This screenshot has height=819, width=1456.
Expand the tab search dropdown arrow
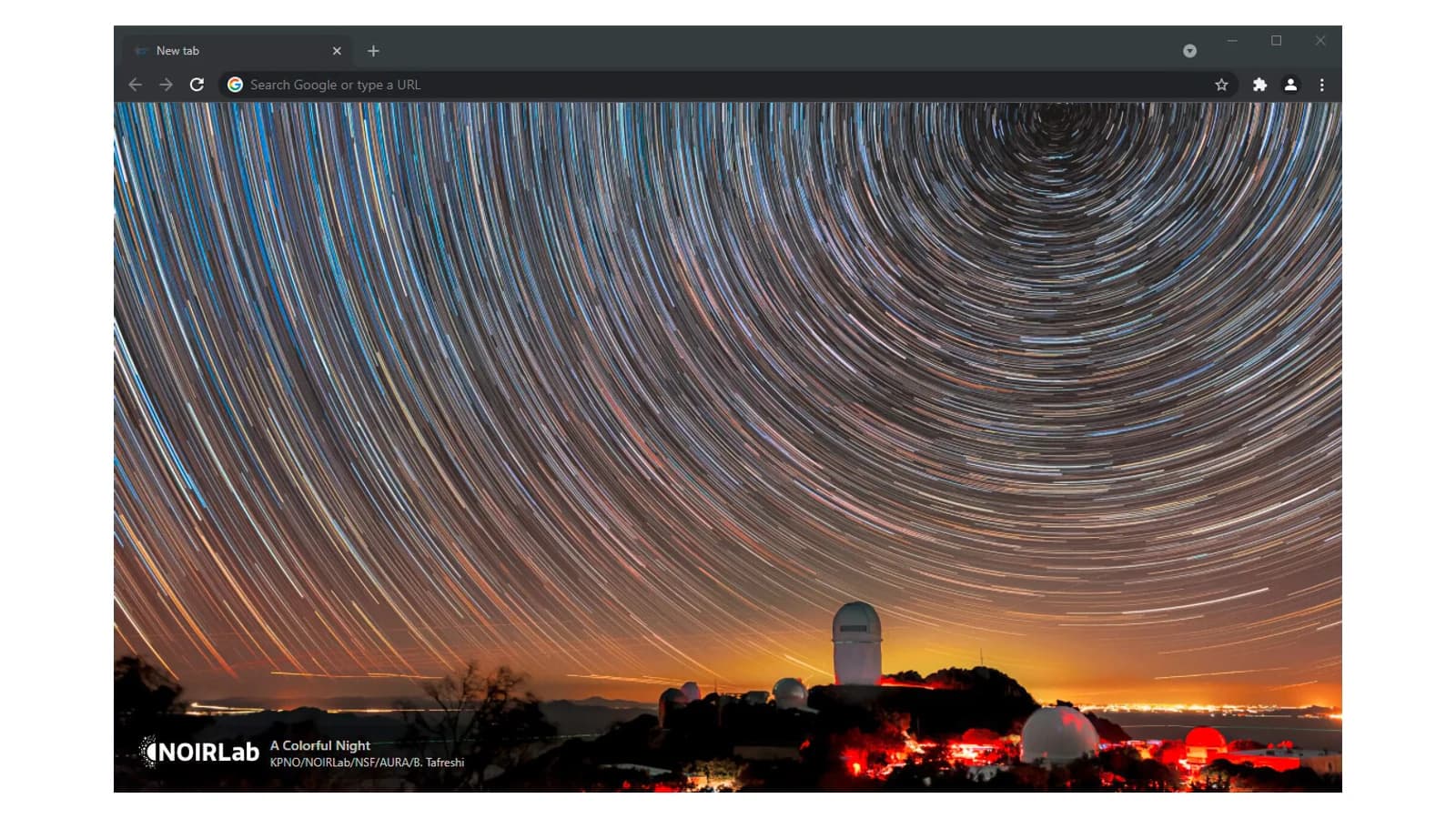coord(1189,51)
